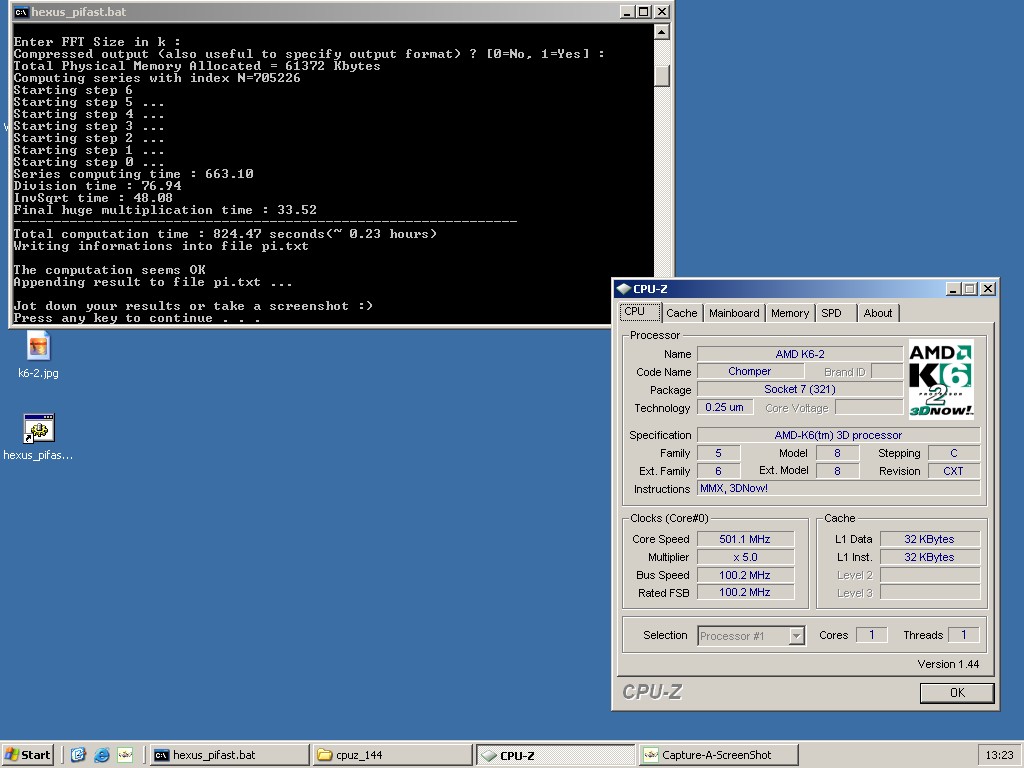
Task: Switch to the Cache tab
Action: pos(682,313)
